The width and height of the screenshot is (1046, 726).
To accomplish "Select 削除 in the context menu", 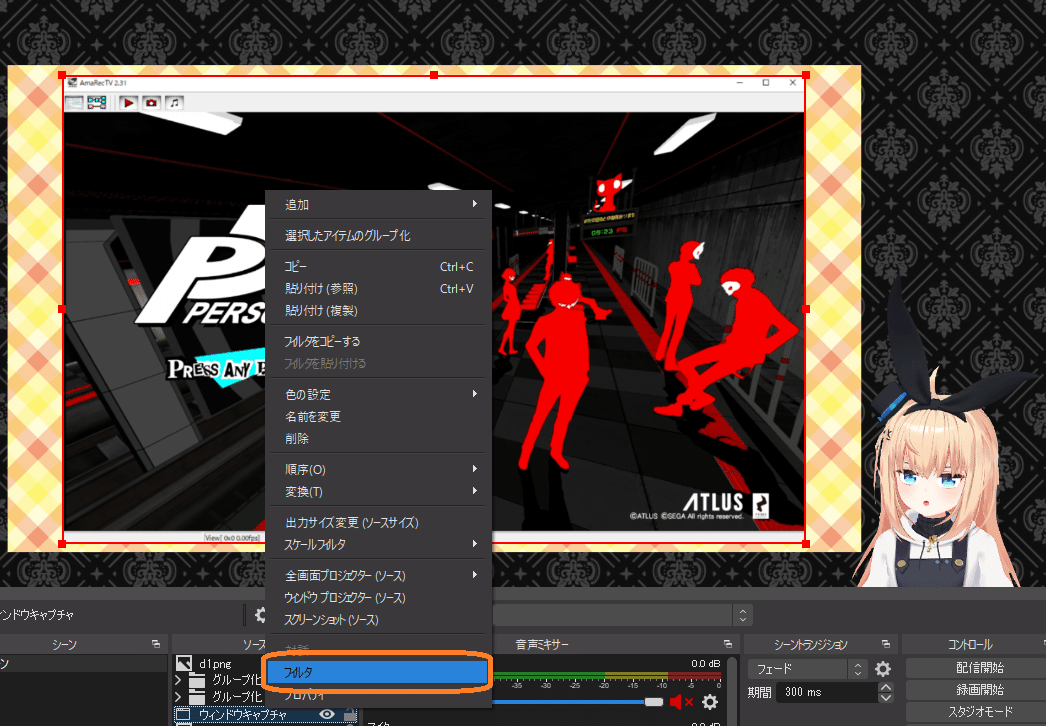I will [378, 438].
